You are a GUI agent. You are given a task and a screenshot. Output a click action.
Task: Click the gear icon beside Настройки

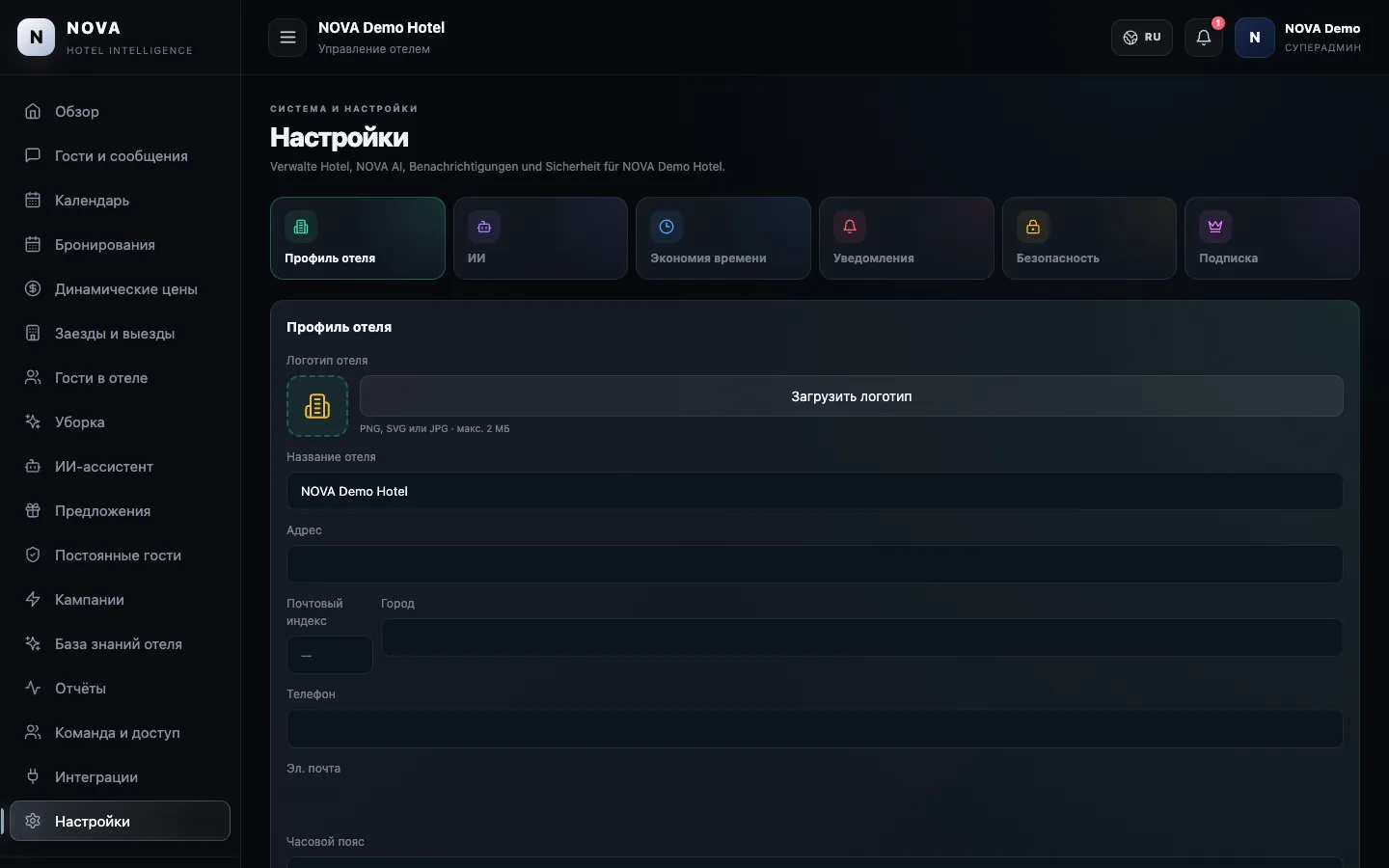(x=33, y=821)
